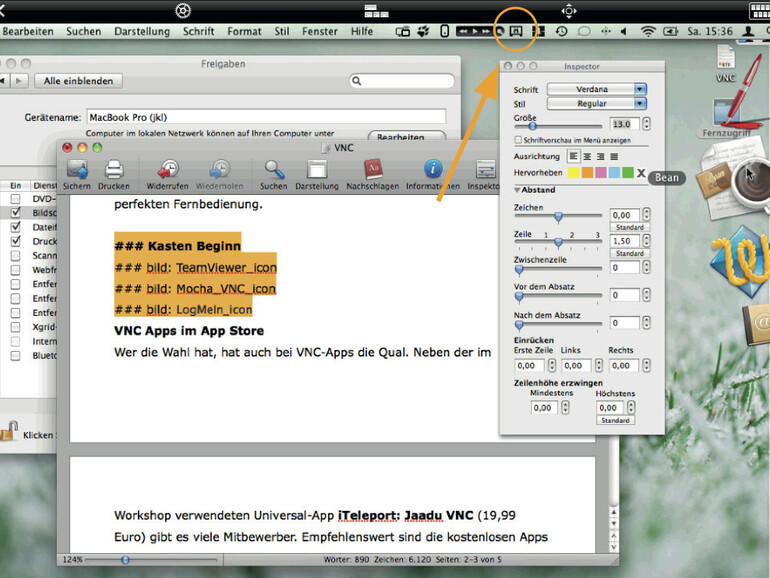Open the Format menu
770x578 pixels.
(244, 31)
